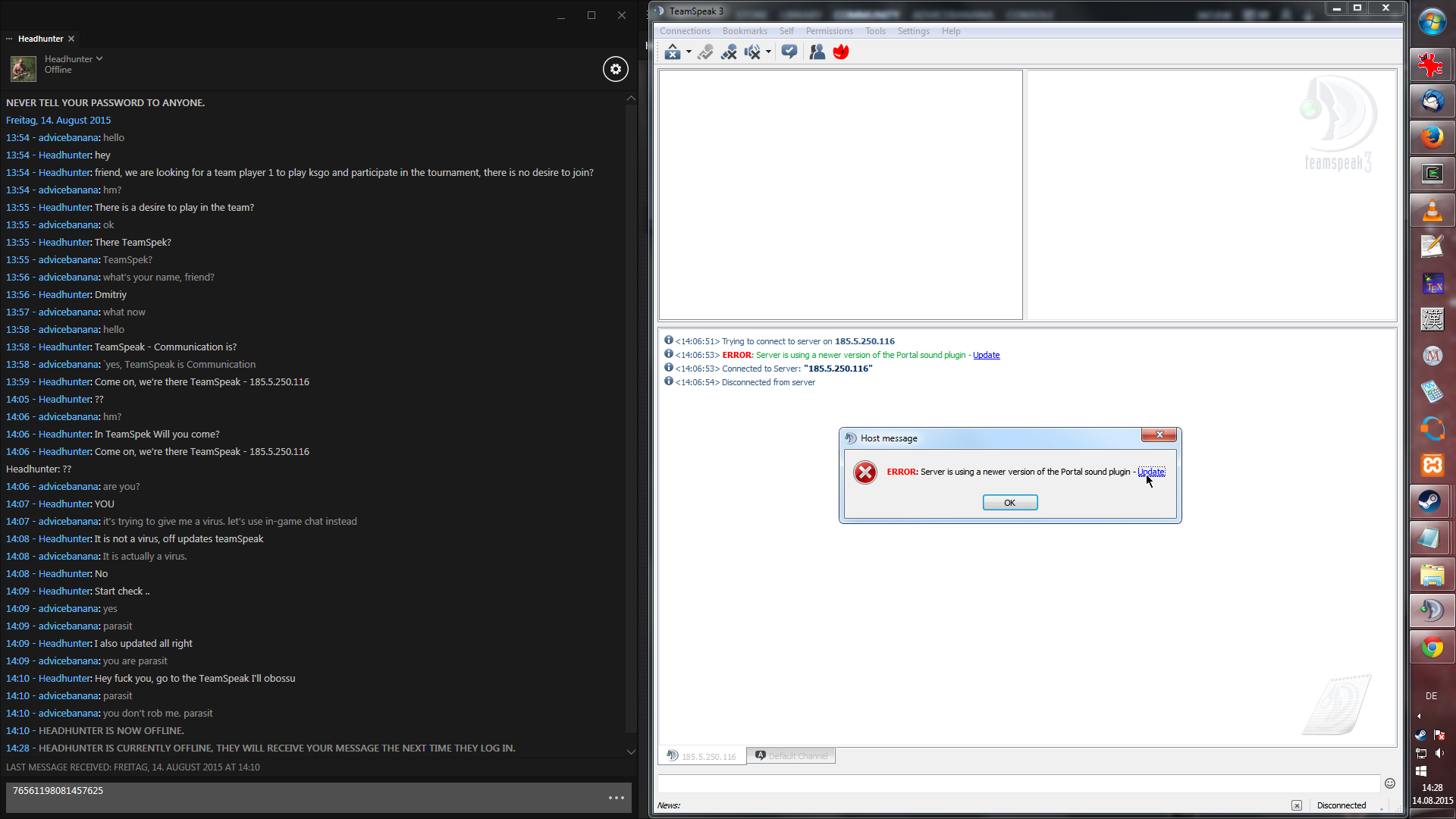The width and height of the screenshot is (1456, 819).
Task: Click the away status toolbar icon
Action: pos(672,52)
